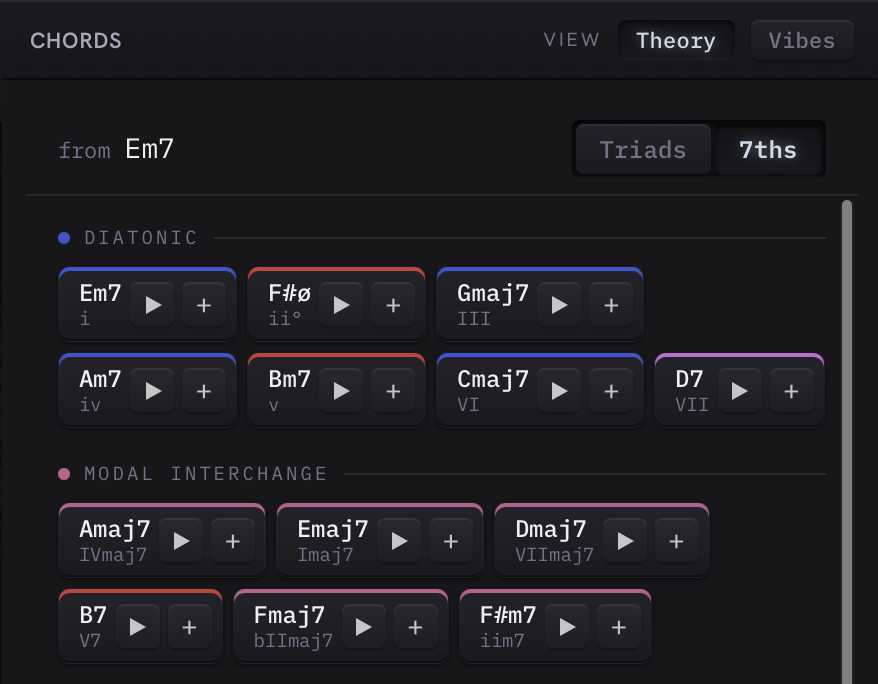Select the 7ths chord mode
Image resolution: width=878 pixels, height=684 pixels.
[768, 149]
